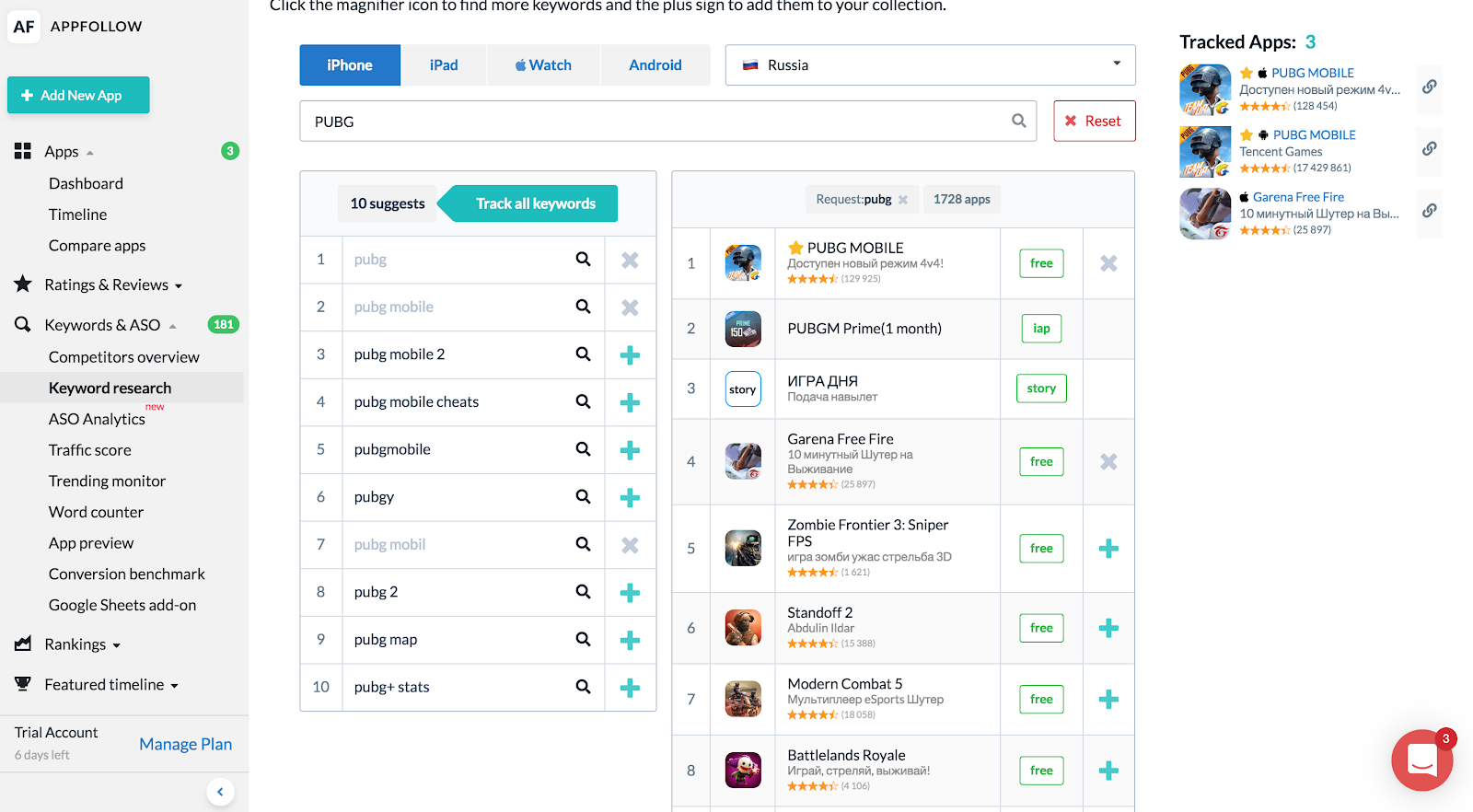Open Timeline page from sidebar
The image size is (1473, 812).
77,215
